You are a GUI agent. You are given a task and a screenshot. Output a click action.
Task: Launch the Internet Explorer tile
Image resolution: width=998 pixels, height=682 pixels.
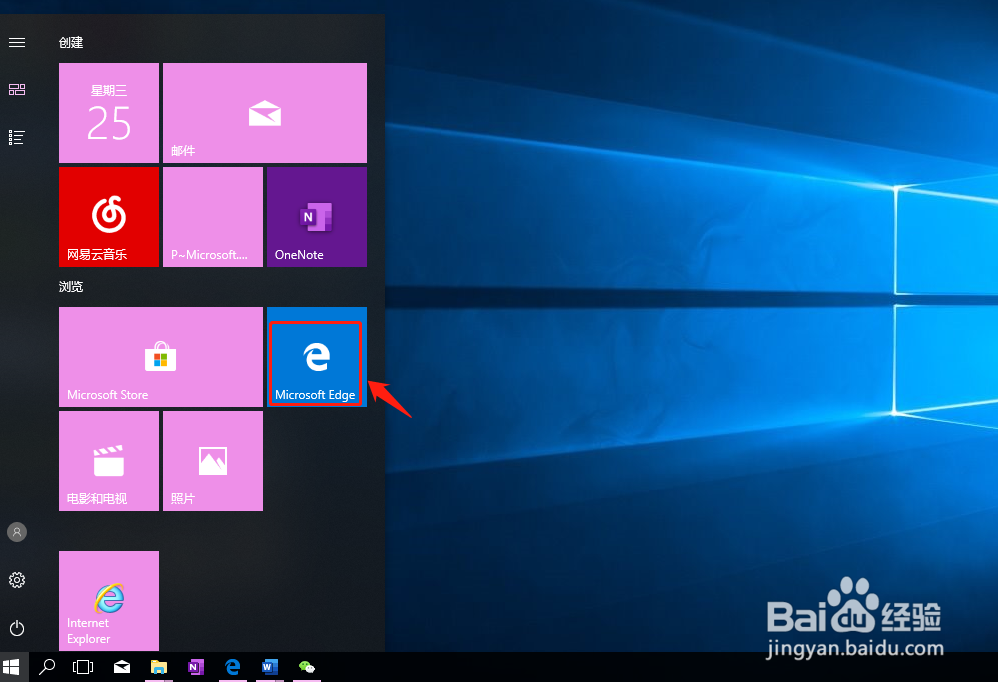pos(109,601)
